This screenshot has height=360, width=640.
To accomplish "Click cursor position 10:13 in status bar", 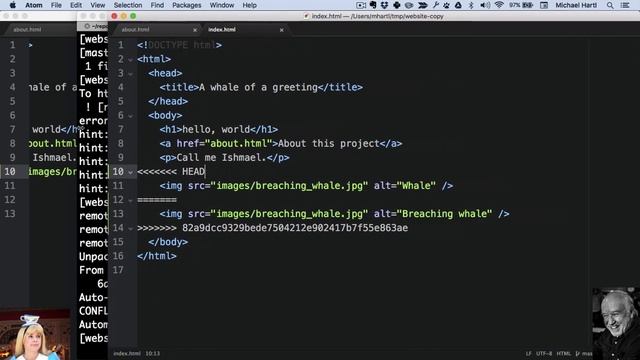I will (153, 353).
